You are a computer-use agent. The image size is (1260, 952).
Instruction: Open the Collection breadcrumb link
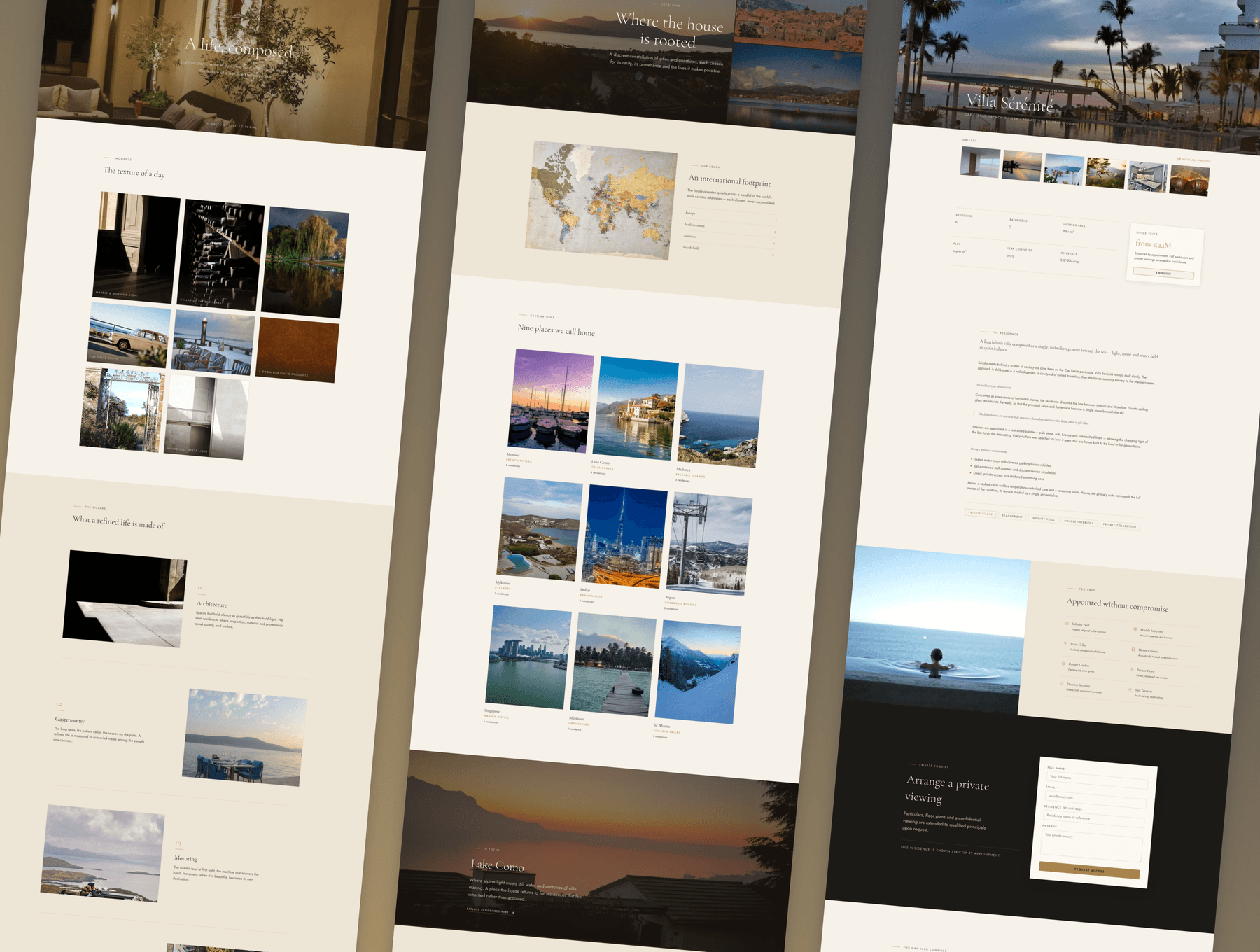tap(993, 85)
